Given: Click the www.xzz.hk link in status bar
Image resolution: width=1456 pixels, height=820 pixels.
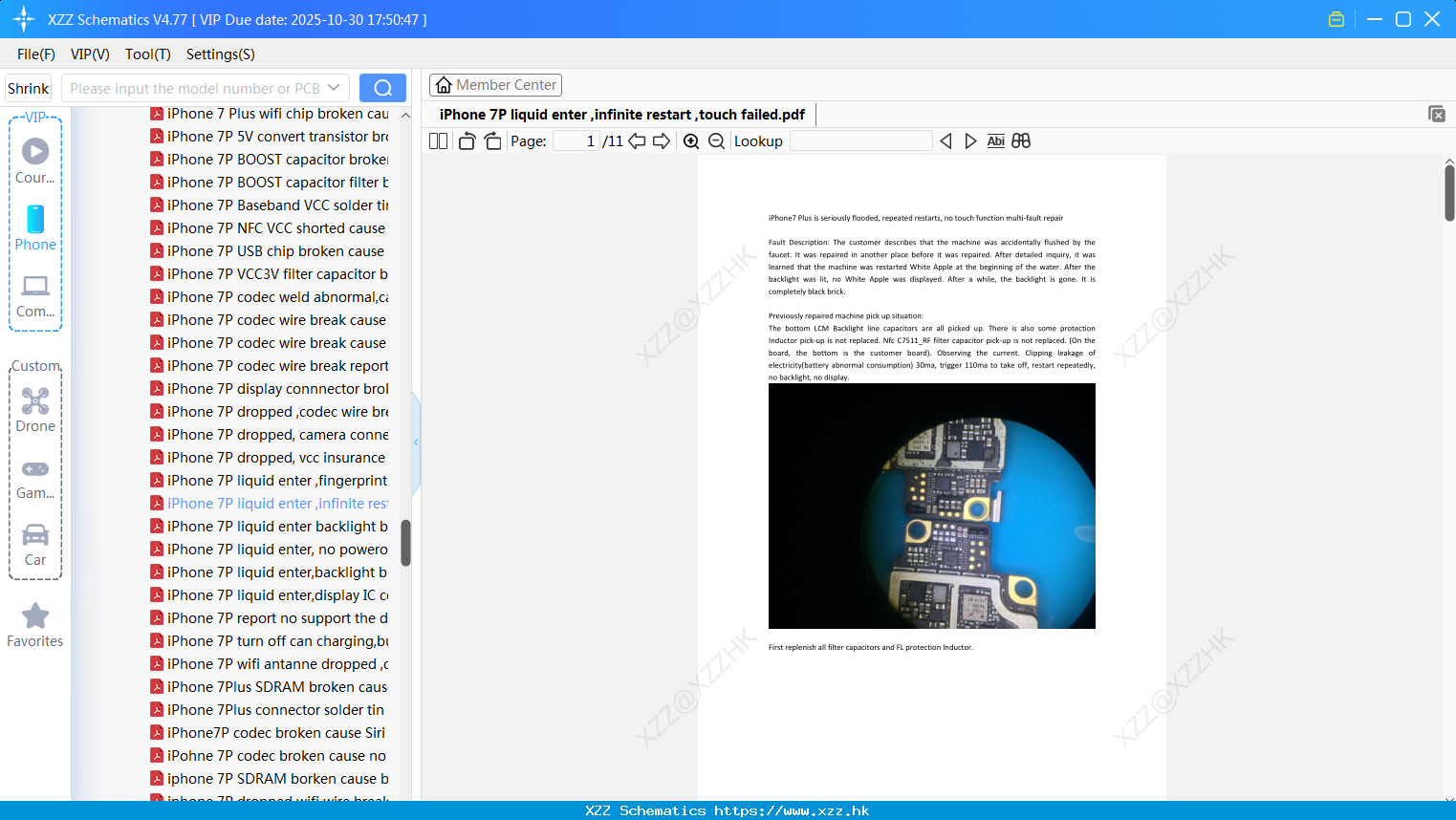Looking at the screenshot, I should [792, 810].
